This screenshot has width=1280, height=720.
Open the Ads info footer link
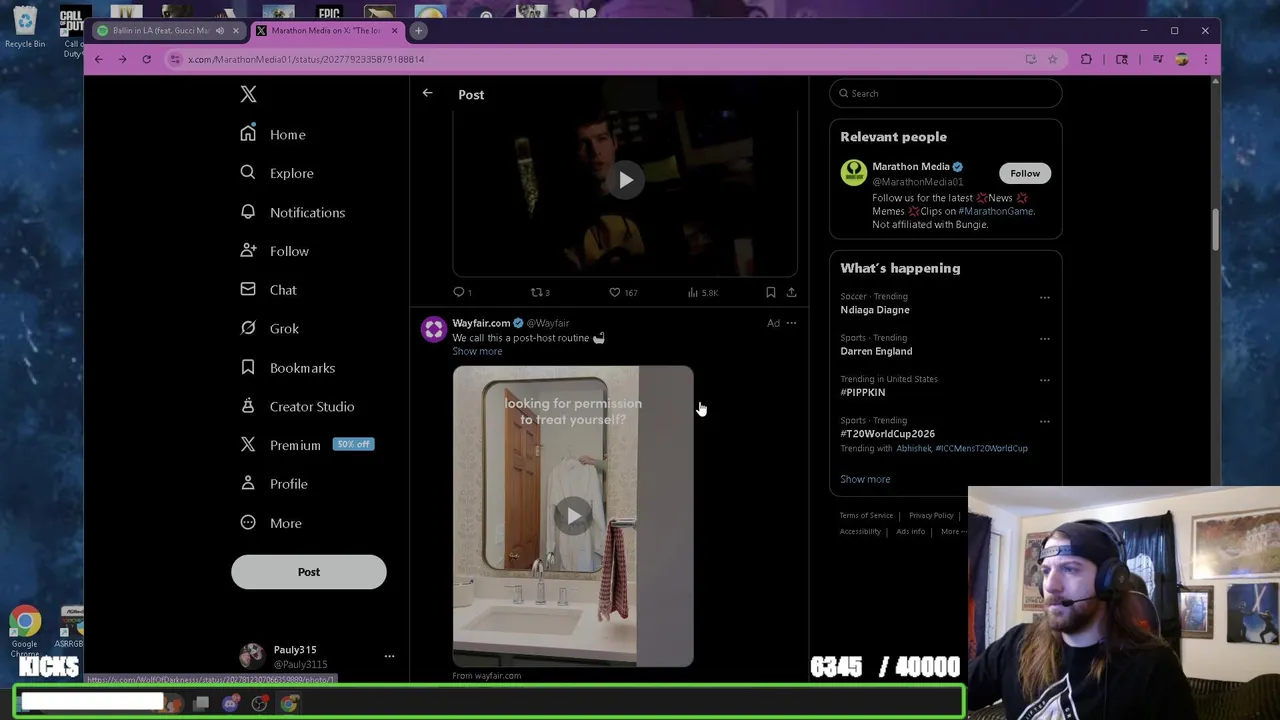pyautogui.click(x=910, y=532)
